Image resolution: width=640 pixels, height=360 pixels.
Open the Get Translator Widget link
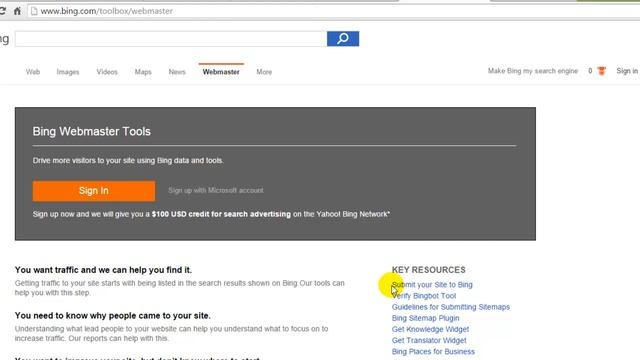429,340
